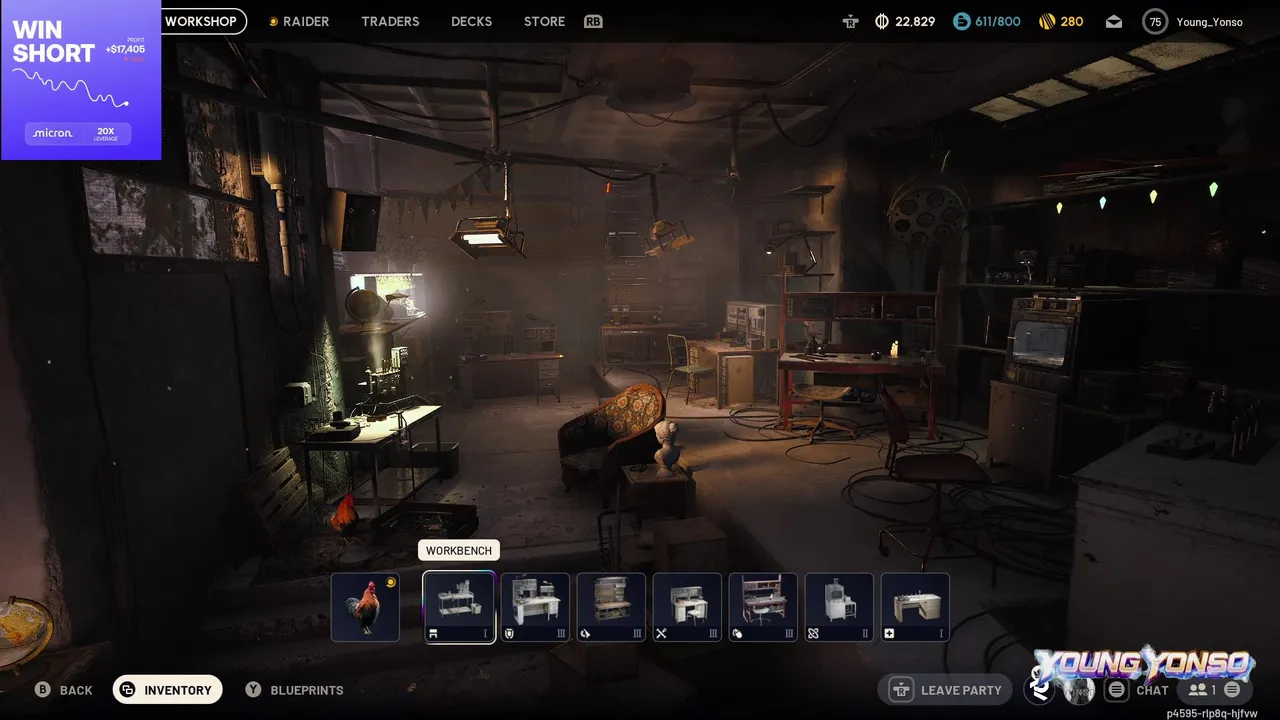Select the highlighted Workbench station thumbnail

pos(460,607)
